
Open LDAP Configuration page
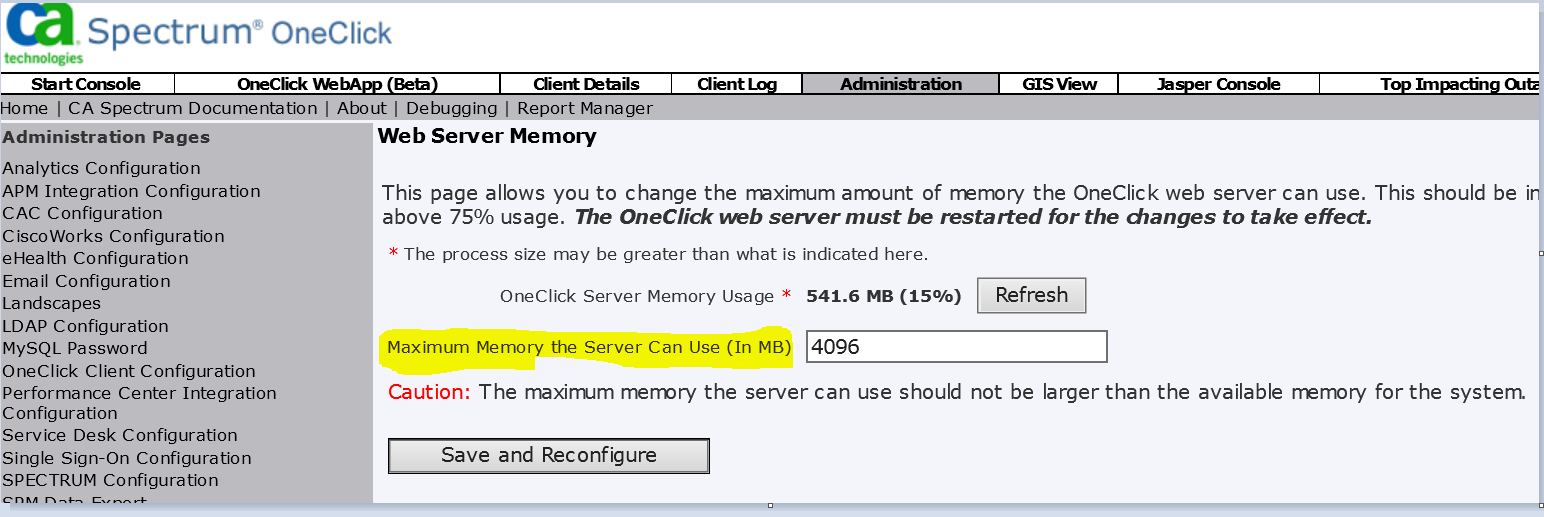[x=85, y=326]
